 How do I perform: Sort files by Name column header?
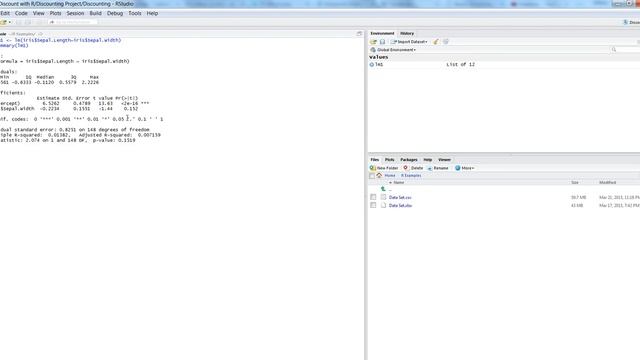(x=398, y=182)
